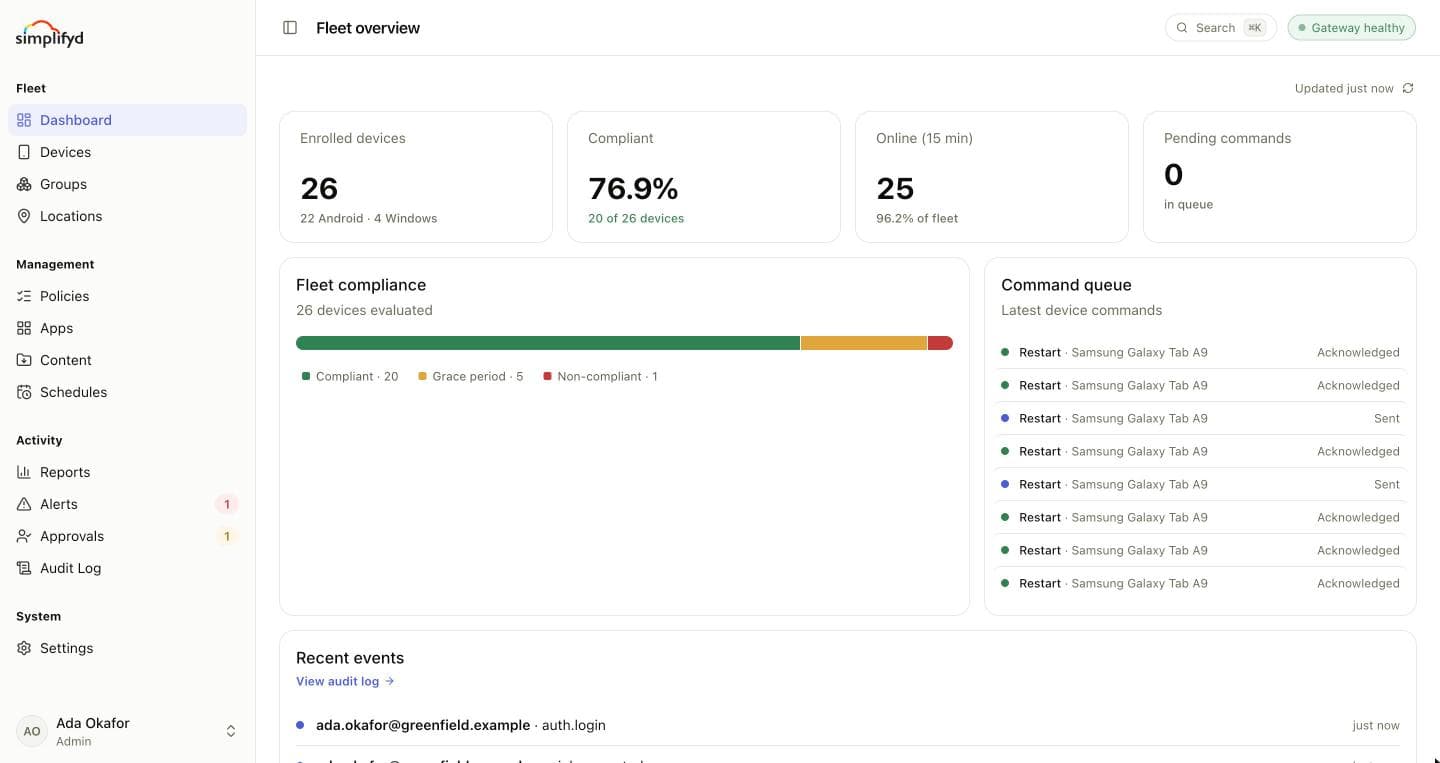This screenshot has height=763, width=1440.
Task: Focus the Search input field
Action: (x=1221, y=28)
